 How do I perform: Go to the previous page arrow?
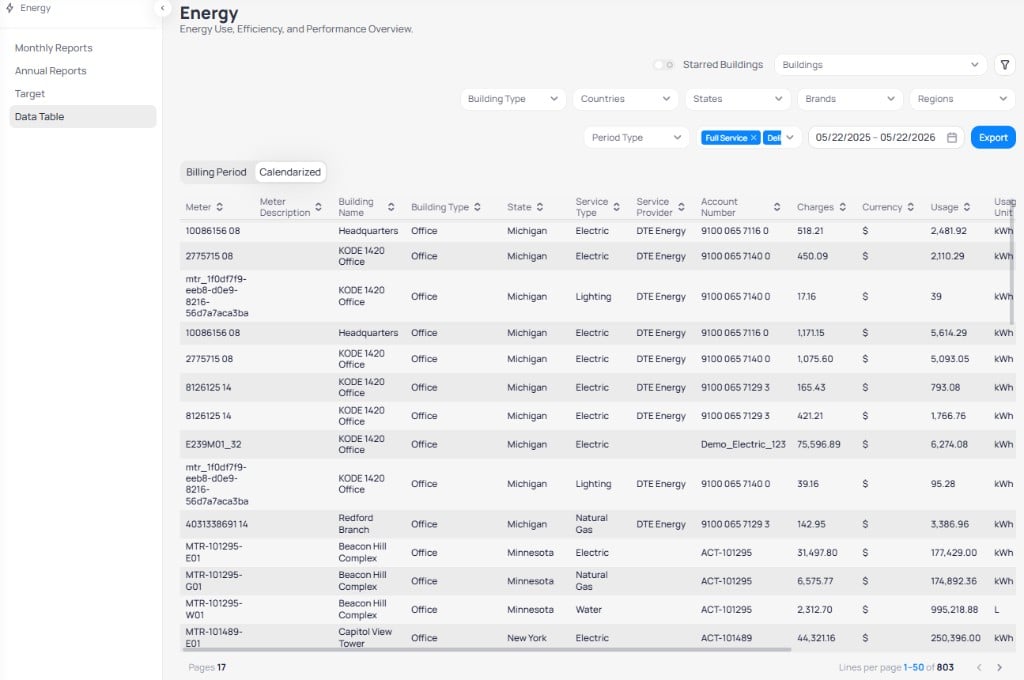[979, 668]
